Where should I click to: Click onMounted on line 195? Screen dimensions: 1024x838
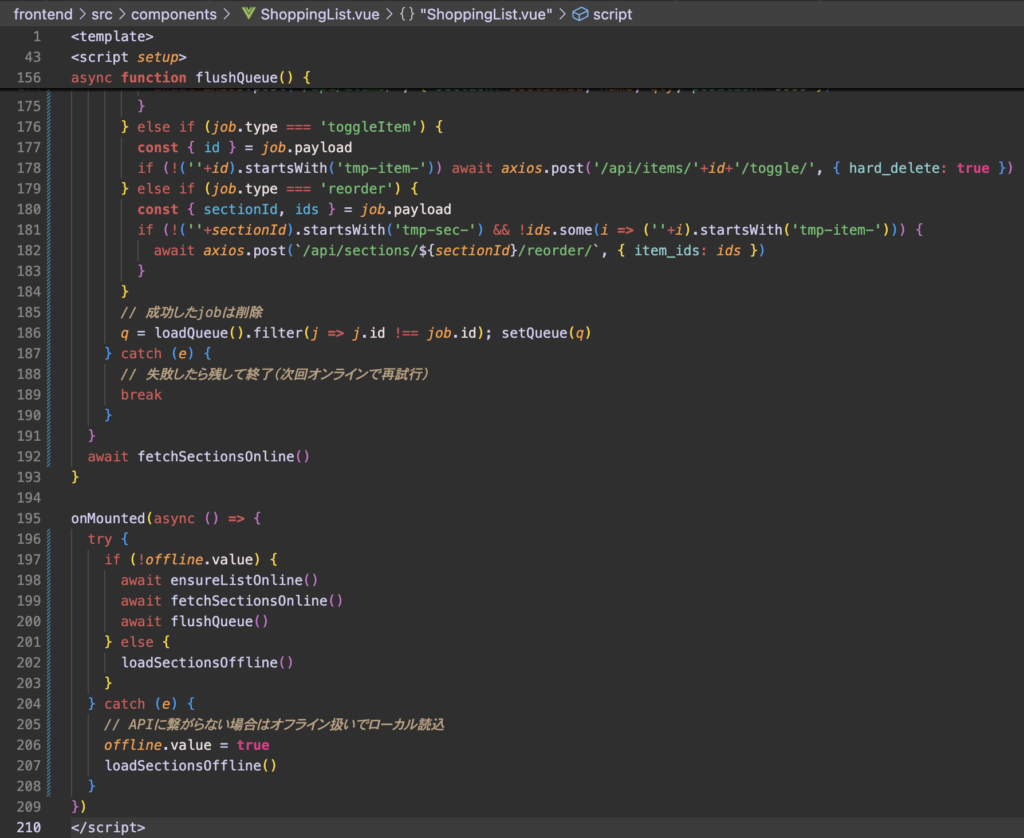click(x=108, y=518)
